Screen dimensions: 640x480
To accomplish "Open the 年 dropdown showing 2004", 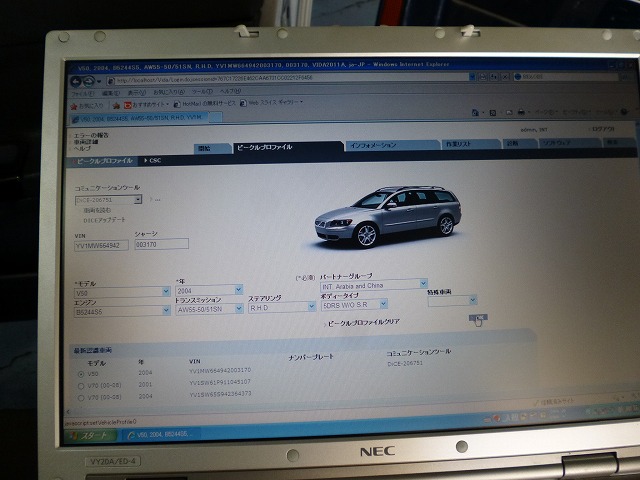I will 209,290.
